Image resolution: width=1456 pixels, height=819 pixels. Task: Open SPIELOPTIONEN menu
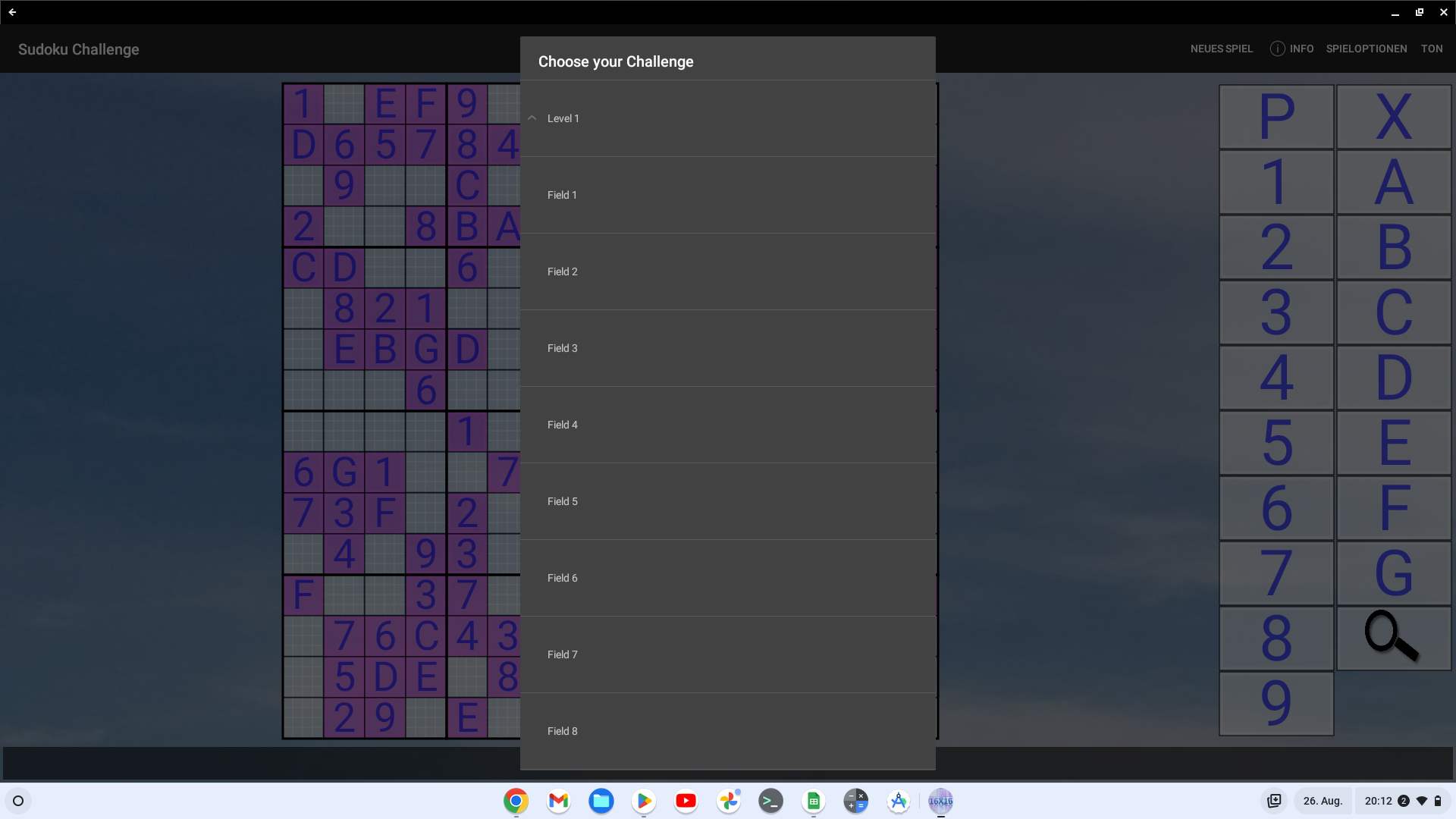(1367, 49)
